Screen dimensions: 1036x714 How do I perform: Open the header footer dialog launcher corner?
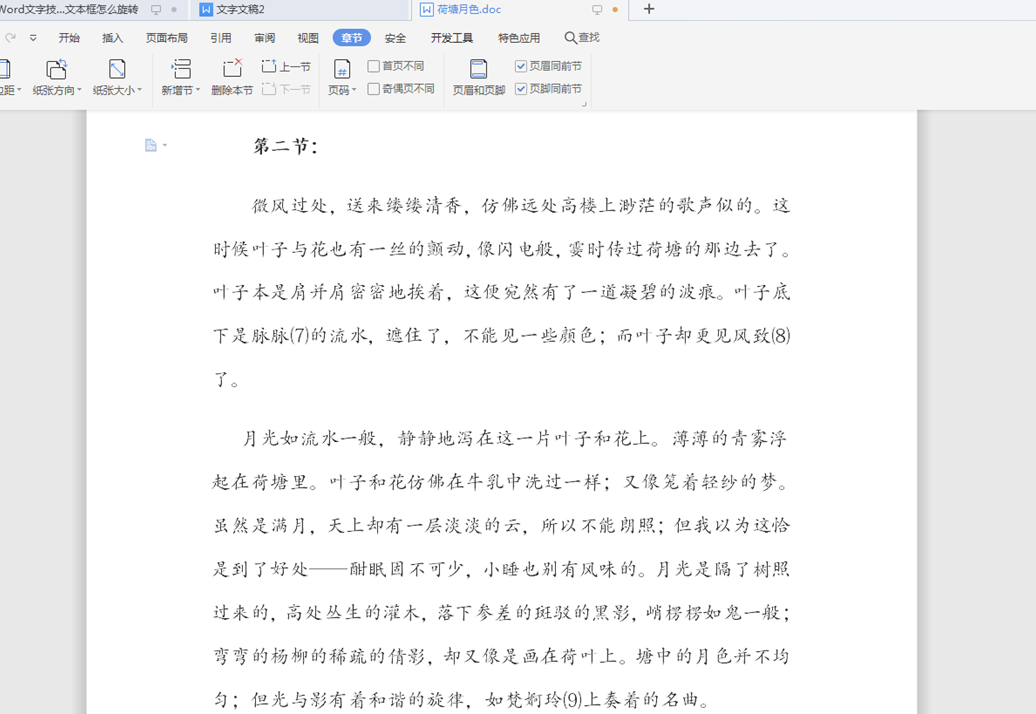click(584, 104)
